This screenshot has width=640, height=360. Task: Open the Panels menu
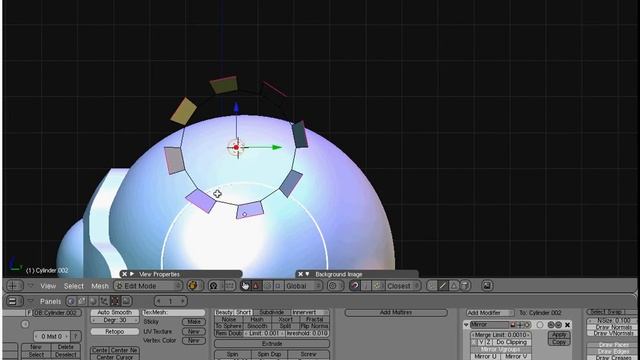click(x=50, y=301)
